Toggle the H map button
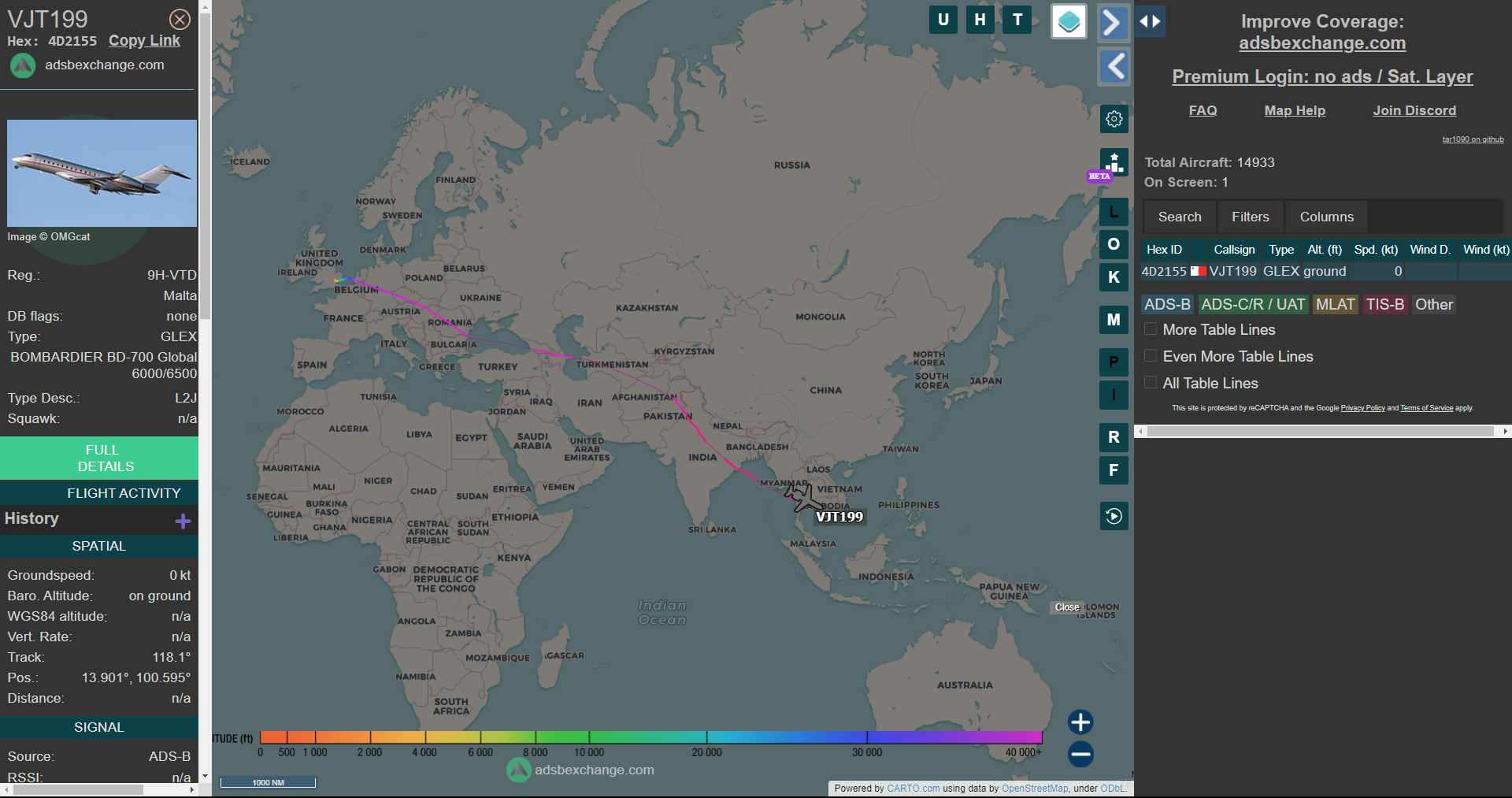Screen dimensions: 1512x798 (980, 20)
